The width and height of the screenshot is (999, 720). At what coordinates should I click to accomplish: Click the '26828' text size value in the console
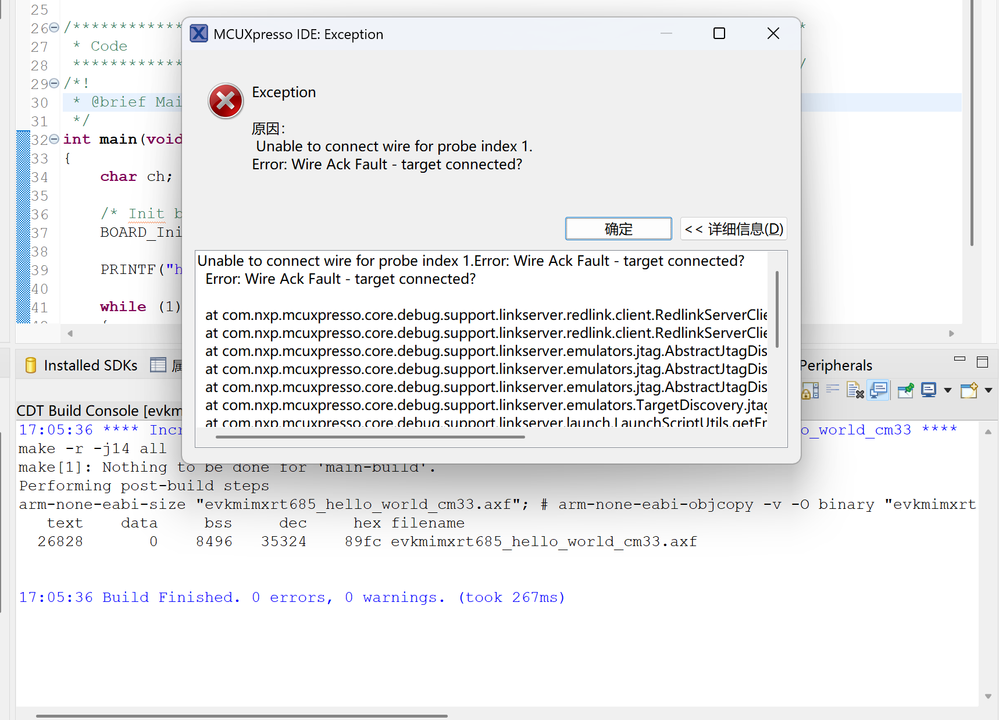(60, 542)
